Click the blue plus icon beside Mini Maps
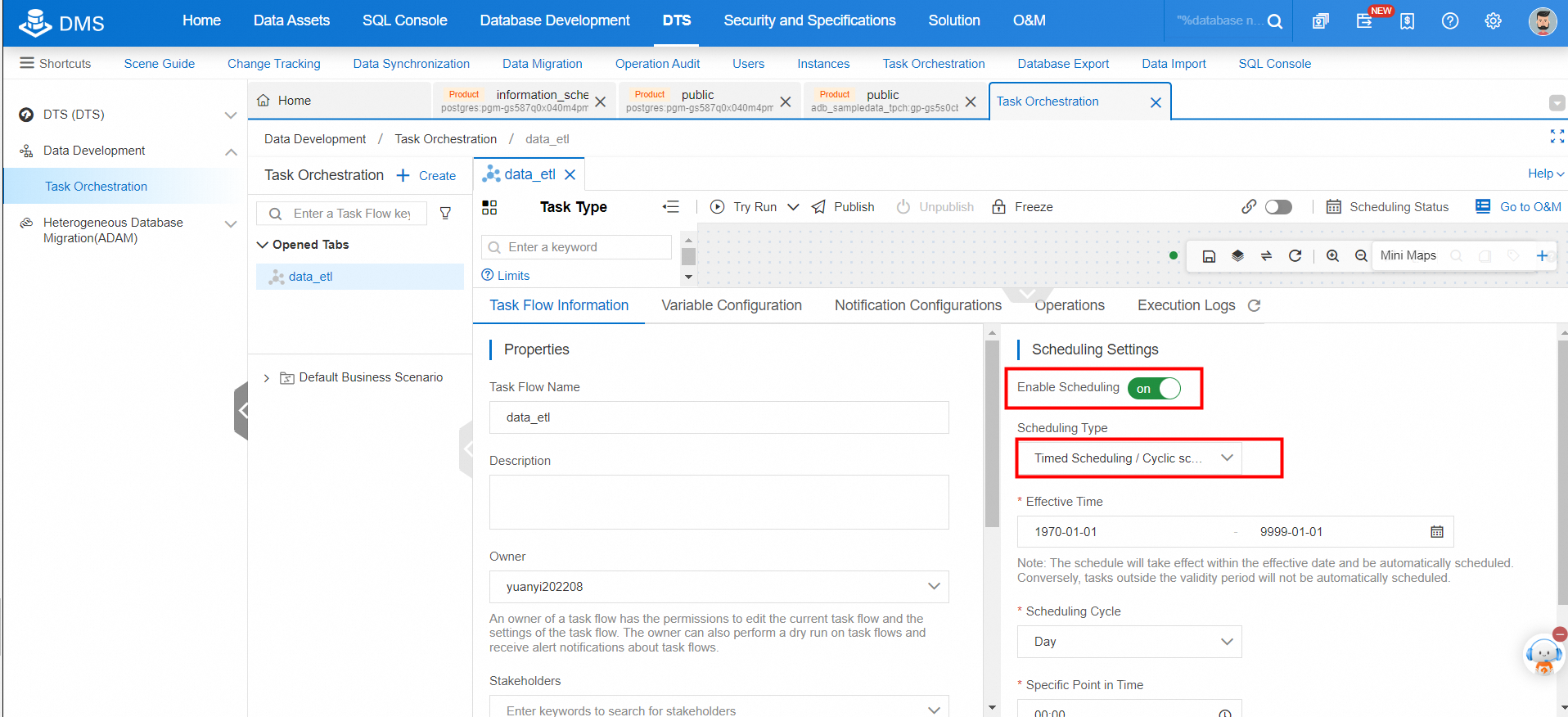The width and height of the screenshot is (1568, 717). tap(1542, 255)
